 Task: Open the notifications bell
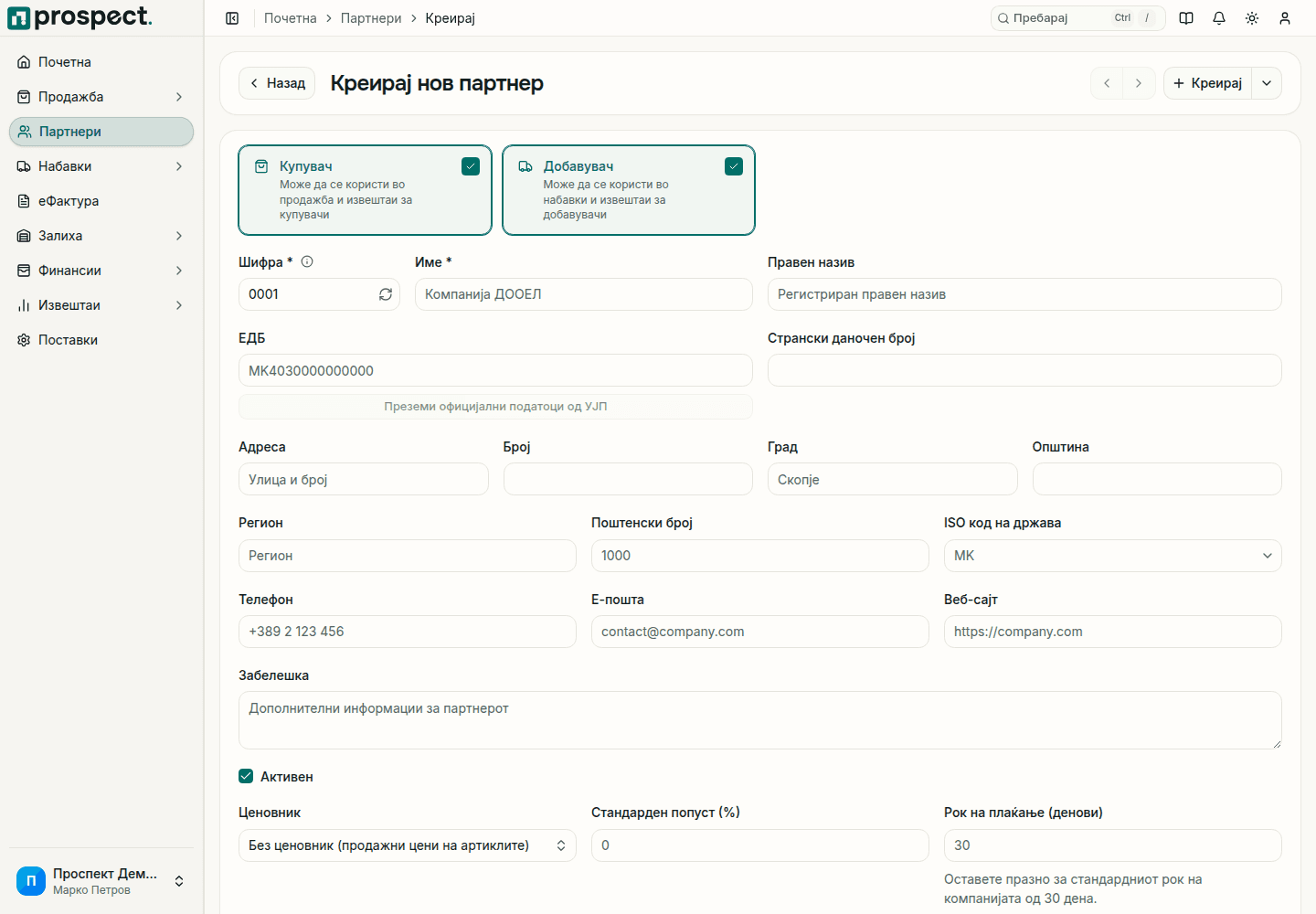pyautogui.click(x=1219, y=18)
